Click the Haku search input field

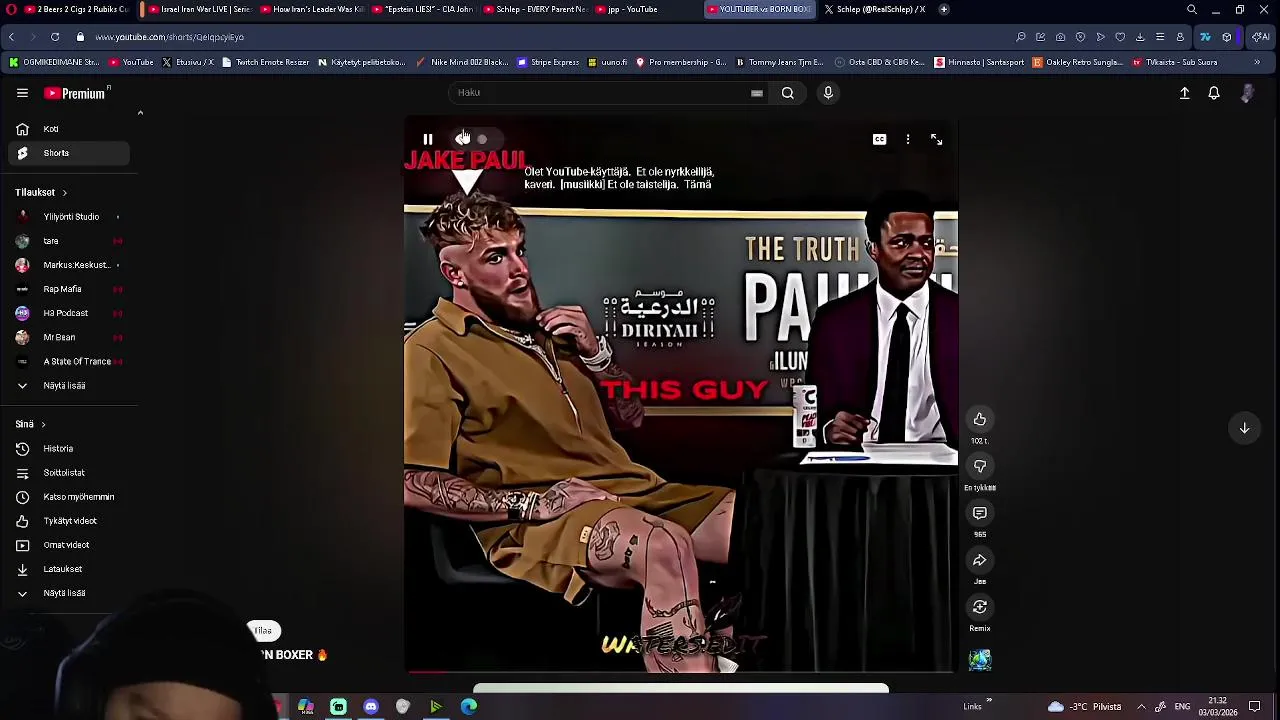click(x=600, y=93)
